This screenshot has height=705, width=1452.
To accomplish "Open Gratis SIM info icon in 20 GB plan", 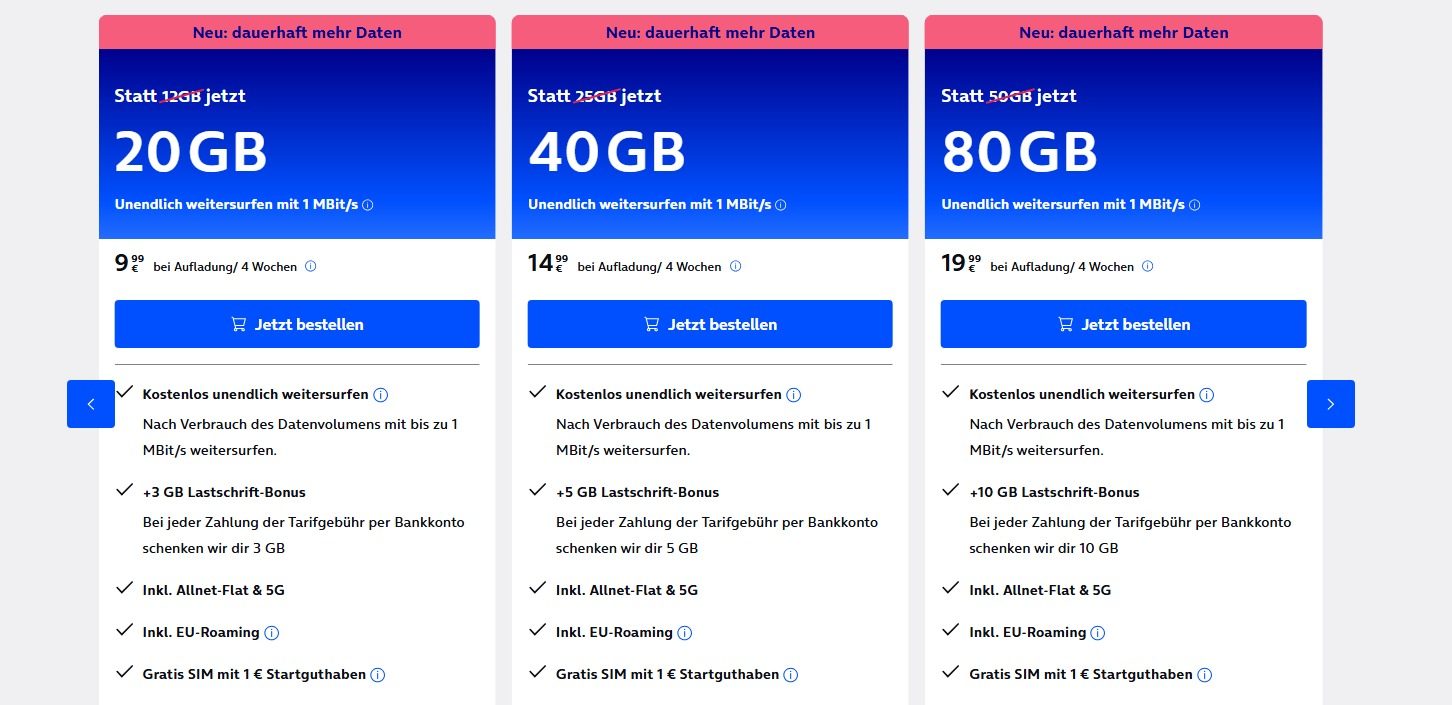I will [x=378, y=675].
